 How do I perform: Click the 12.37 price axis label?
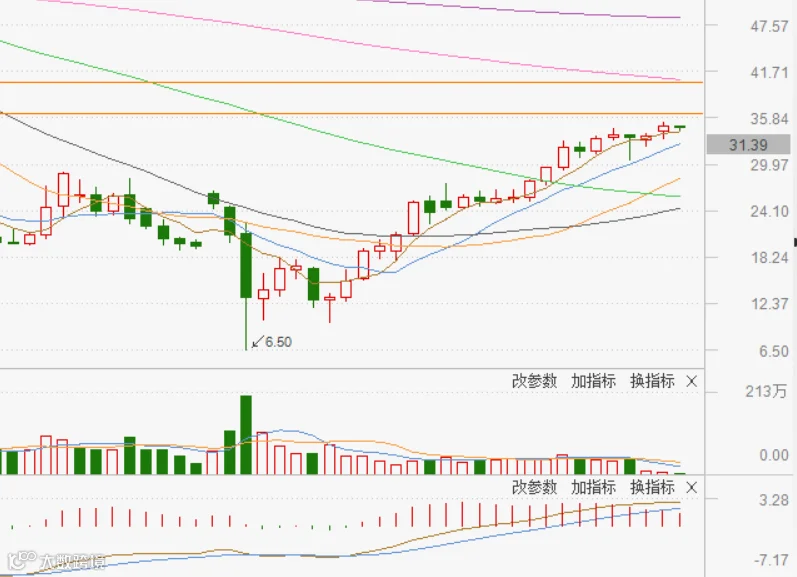pos(769,304)
